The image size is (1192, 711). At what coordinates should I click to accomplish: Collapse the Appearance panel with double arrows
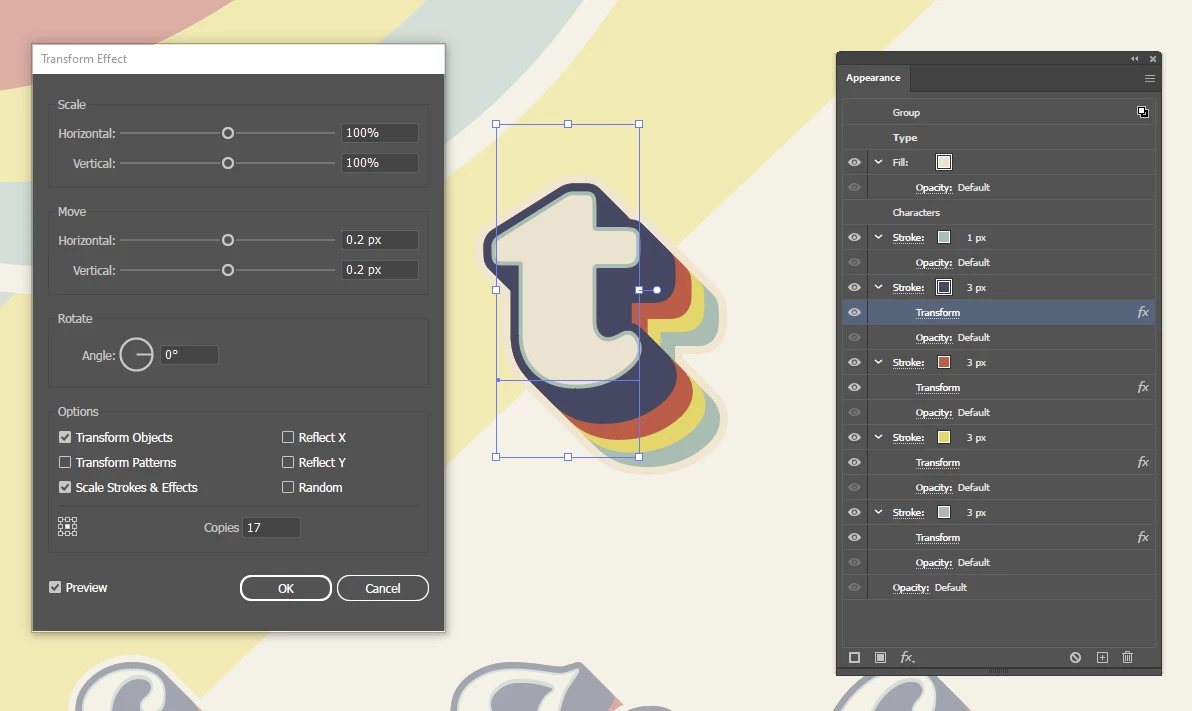tap(1134, 59)
